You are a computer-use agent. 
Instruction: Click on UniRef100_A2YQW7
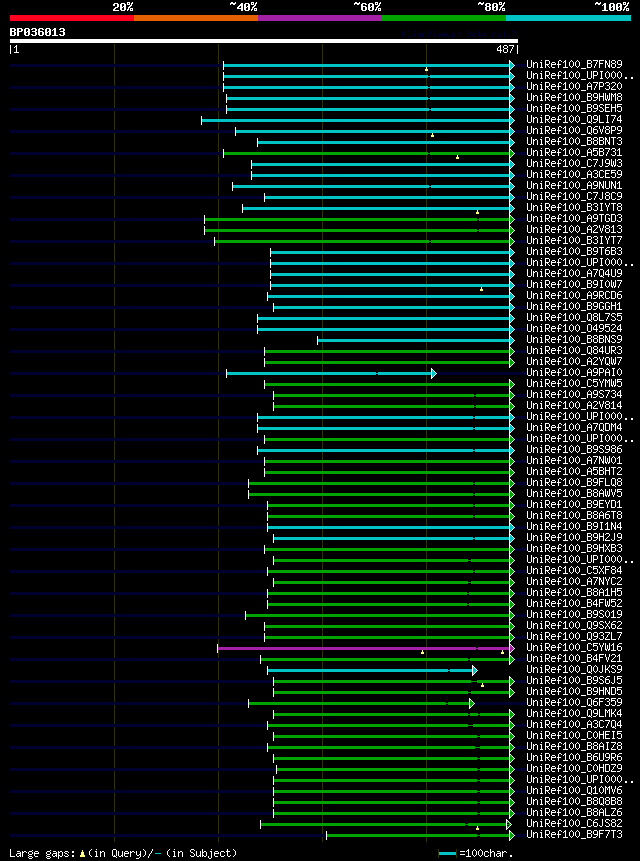coord(574,361)
